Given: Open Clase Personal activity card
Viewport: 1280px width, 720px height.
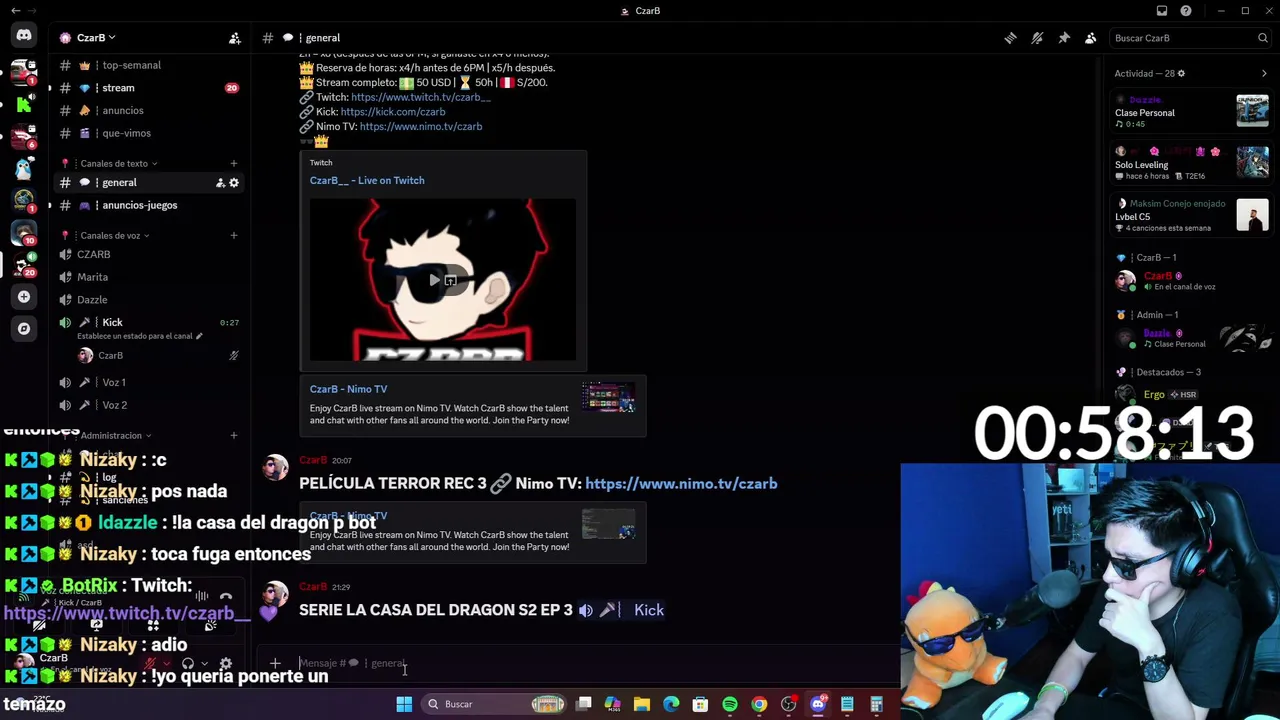Looking at the screenshot, I should (1192, 110).
